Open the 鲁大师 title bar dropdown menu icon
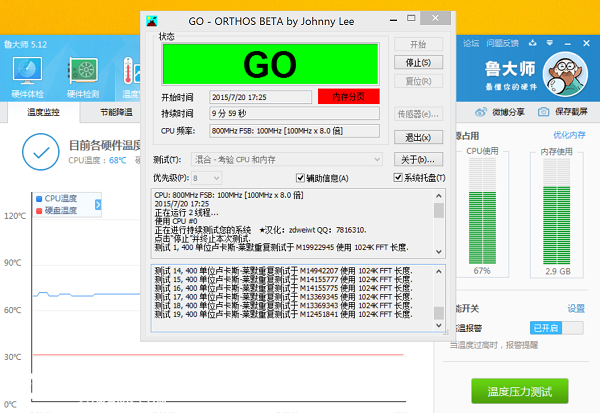This screenshot has width=600, height=413. tap(549, 43)
